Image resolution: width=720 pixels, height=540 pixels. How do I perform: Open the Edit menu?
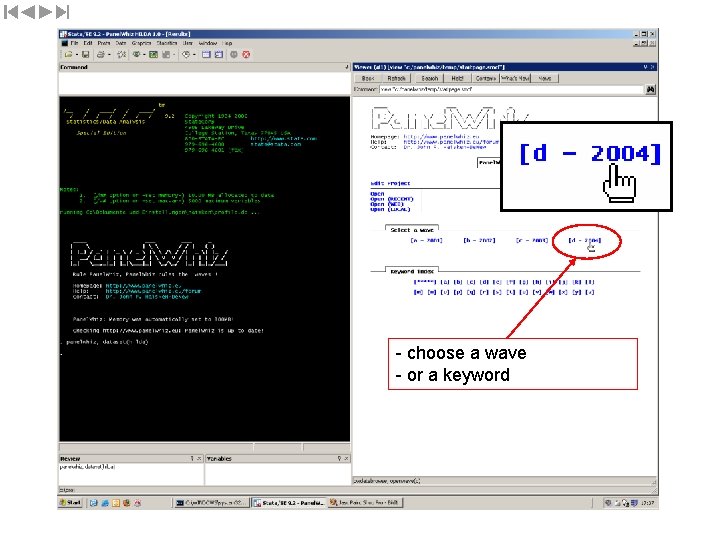point(88,43)
